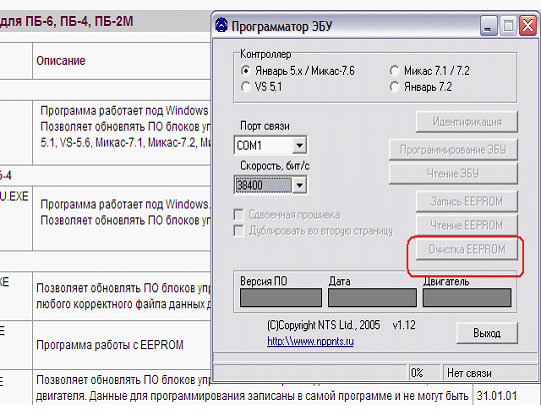This screenshot has width=541, height=419.
Task: Click the Copyright NTS Ltd., 2005 text
Action: coord(324,325)
